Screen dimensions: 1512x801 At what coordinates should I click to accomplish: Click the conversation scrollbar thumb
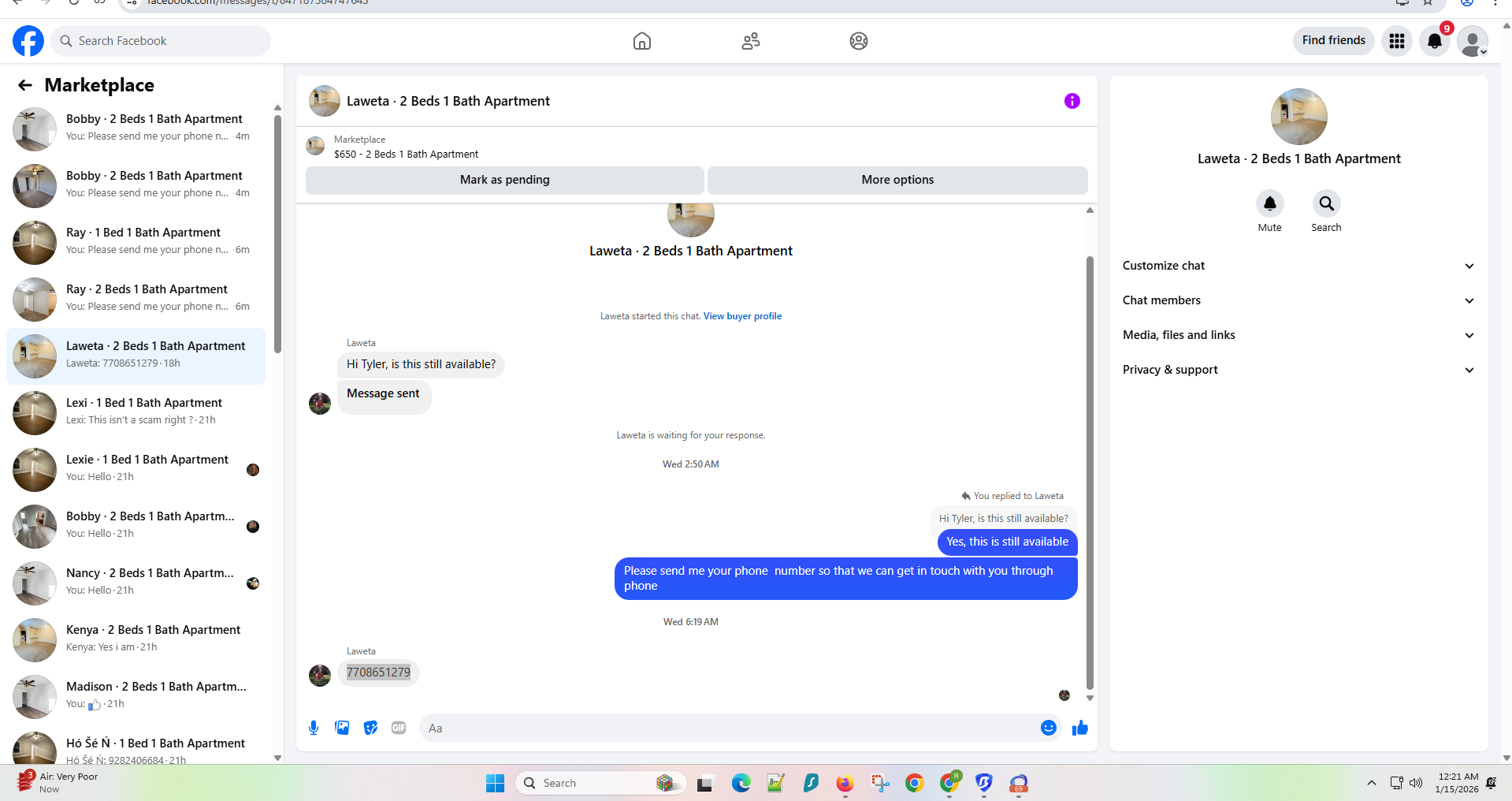[x=1090, y=473]
